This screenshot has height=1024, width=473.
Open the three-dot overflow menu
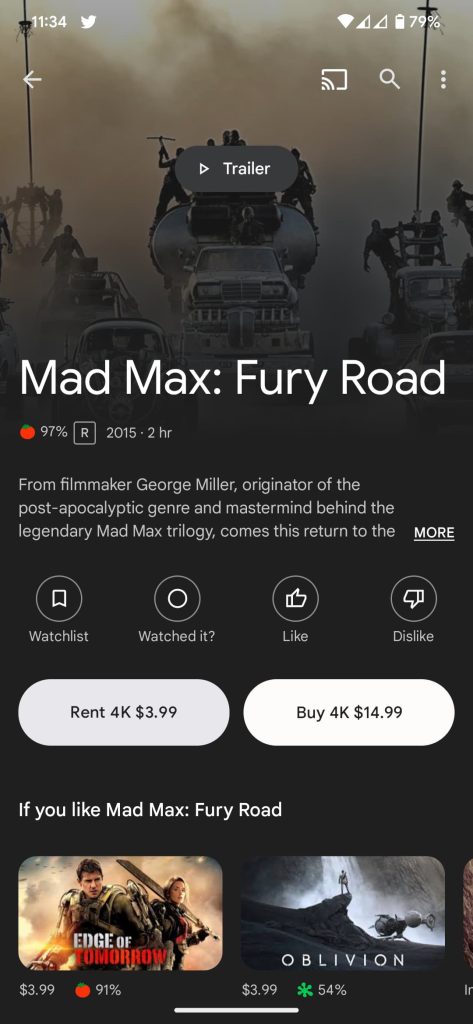click(x=444, y=80)
